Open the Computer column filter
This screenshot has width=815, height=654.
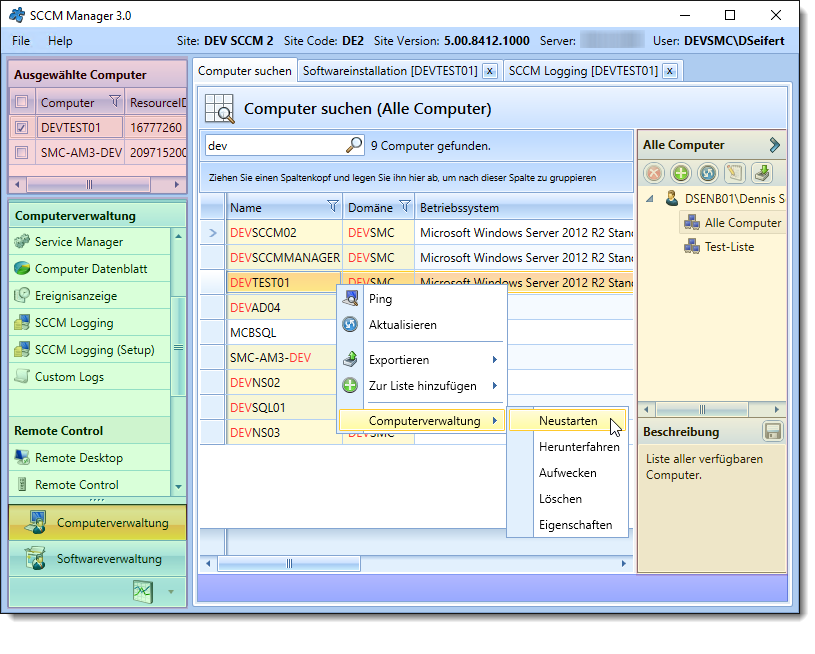click(x=115, y=101)
